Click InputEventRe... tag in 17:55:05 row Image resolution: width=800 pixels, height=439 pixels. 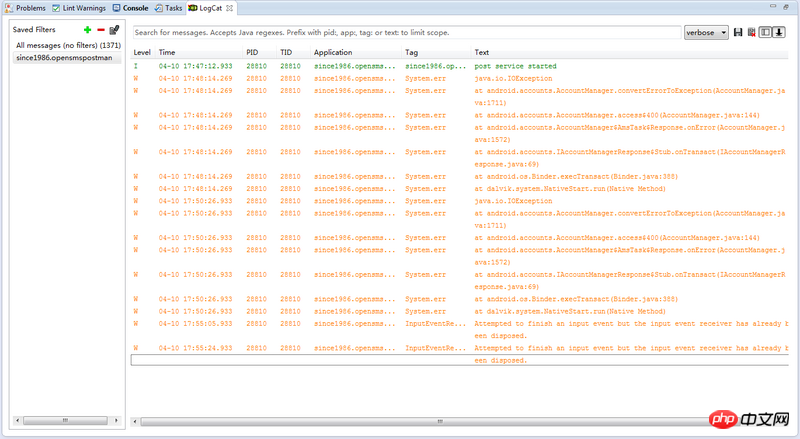(435, 324)
